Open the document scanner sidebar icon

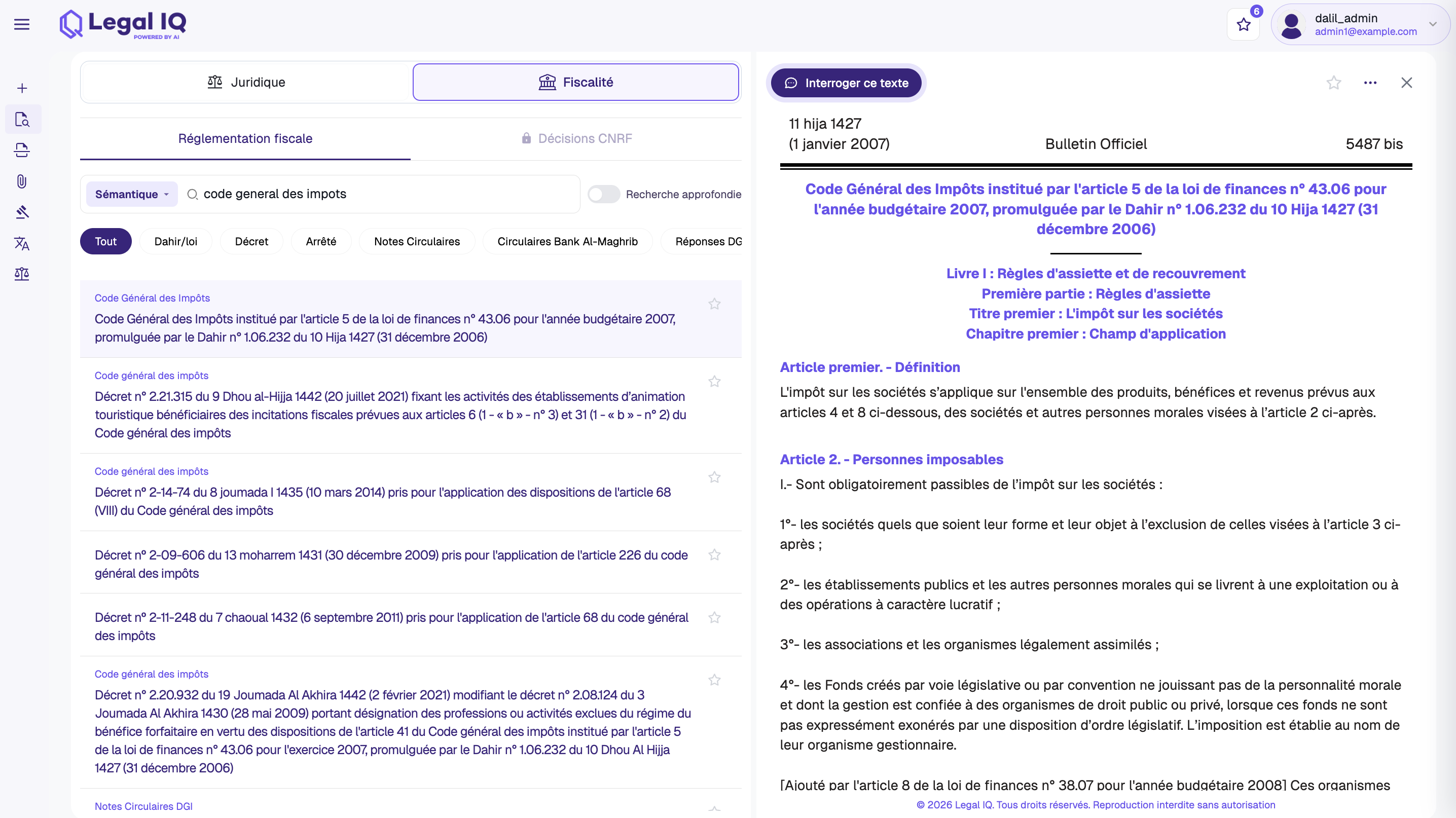(x=22, y=150)
